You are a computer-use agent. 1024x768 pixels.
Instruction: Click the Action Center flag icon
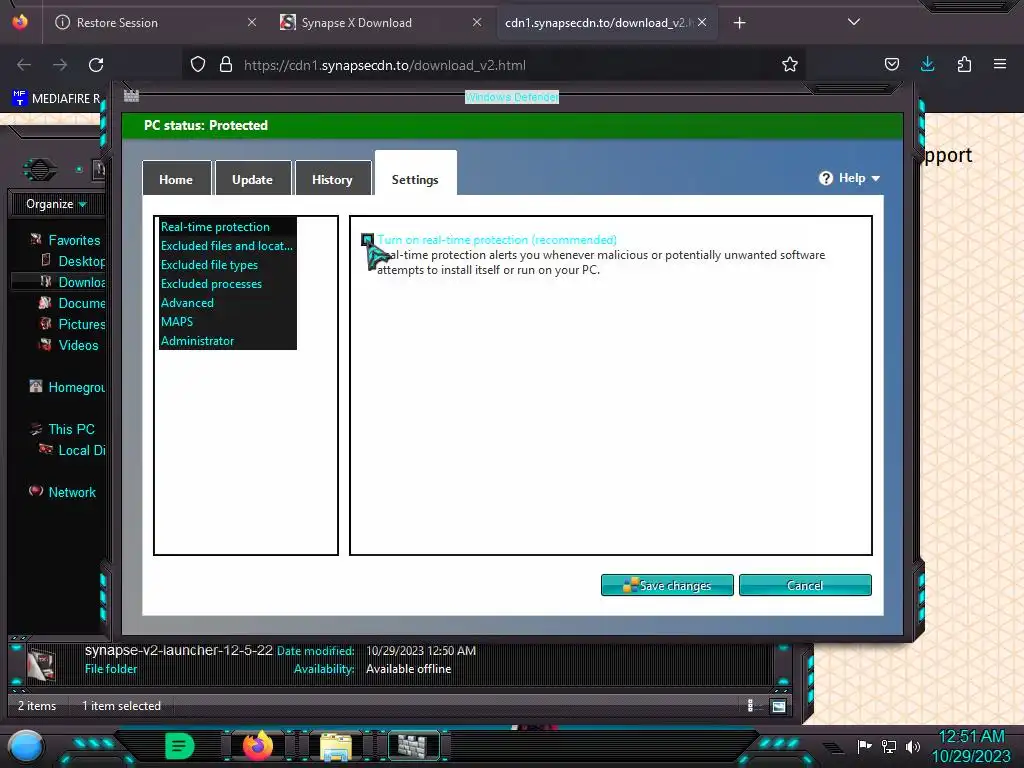coord(865,746)
